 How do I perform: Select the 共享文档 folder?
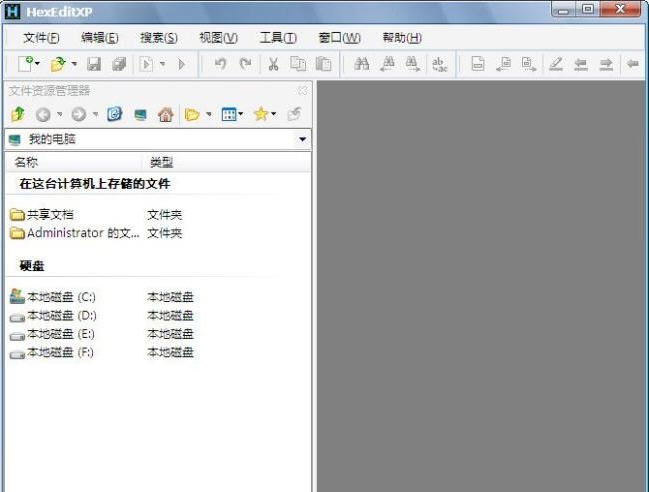49,214
